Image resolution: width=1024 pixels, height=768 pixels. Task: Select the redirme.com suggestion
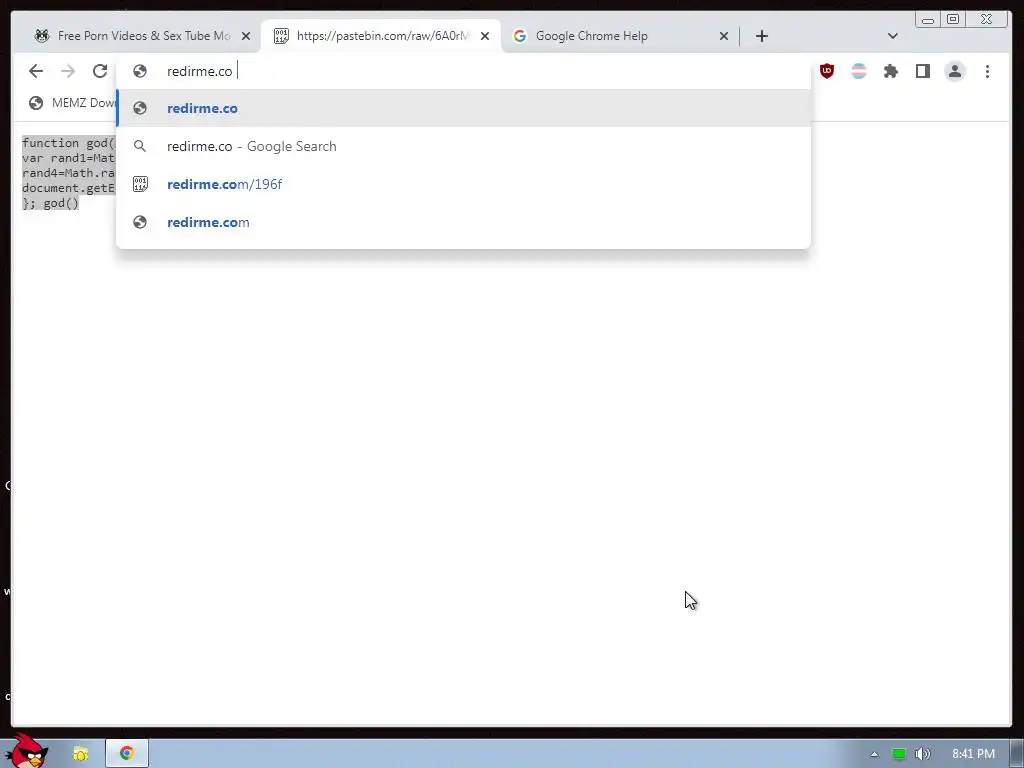click(x=464, y=222)
